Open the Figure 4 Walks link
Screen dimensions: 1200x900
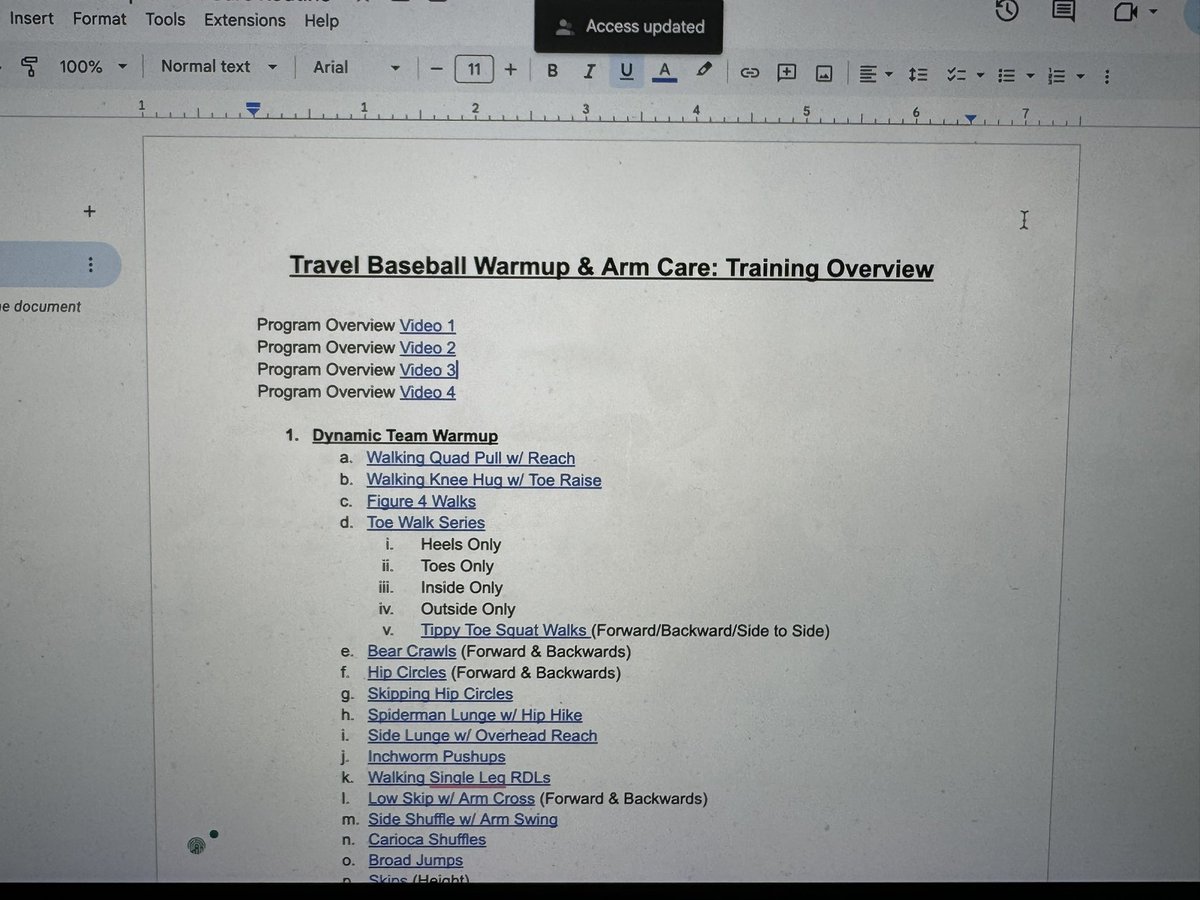pos(421,502)
